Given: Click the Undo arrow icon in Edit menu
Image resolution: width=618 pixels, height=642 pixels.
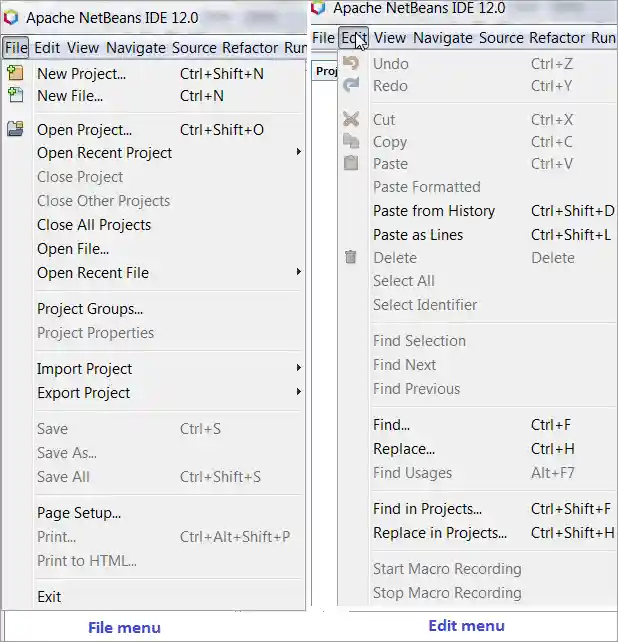Looking at the screenshot, I should [351, 63].
